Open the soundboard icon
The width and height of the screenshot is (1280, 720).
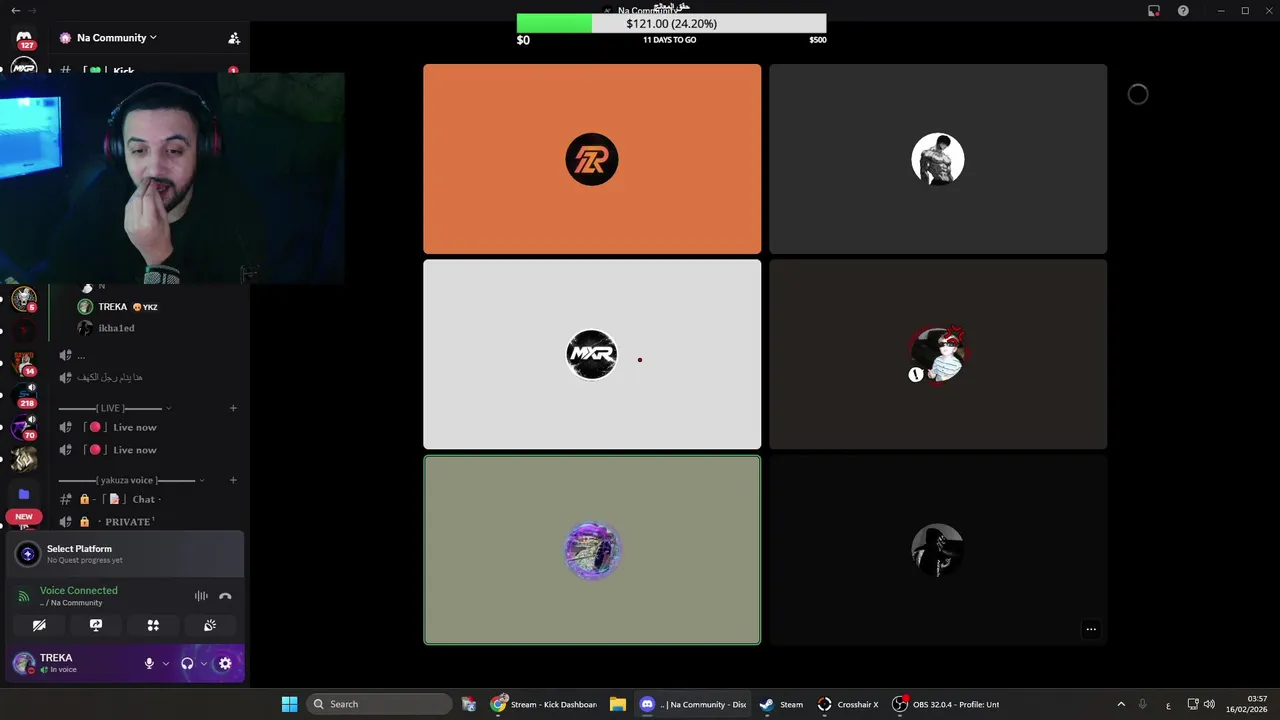[210, 625]
